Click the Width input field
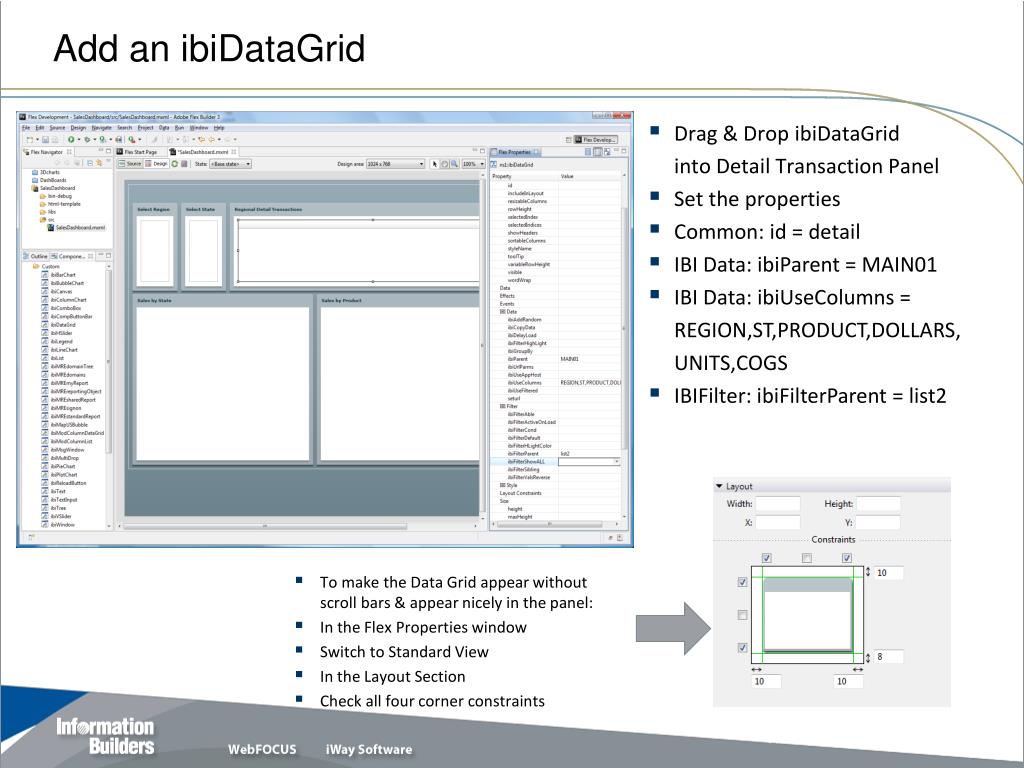Screen dimensions: 1024x768 (x=778, y=504)
